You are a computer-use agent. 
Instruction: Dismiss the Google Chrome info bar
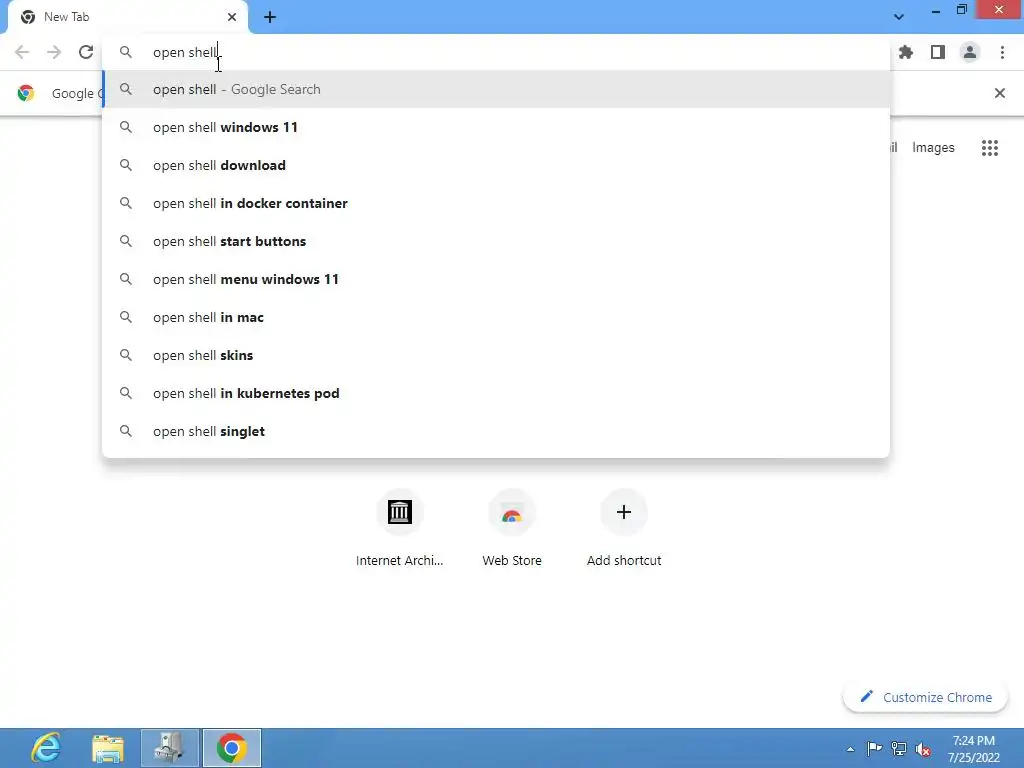click(x=999, y=93)
